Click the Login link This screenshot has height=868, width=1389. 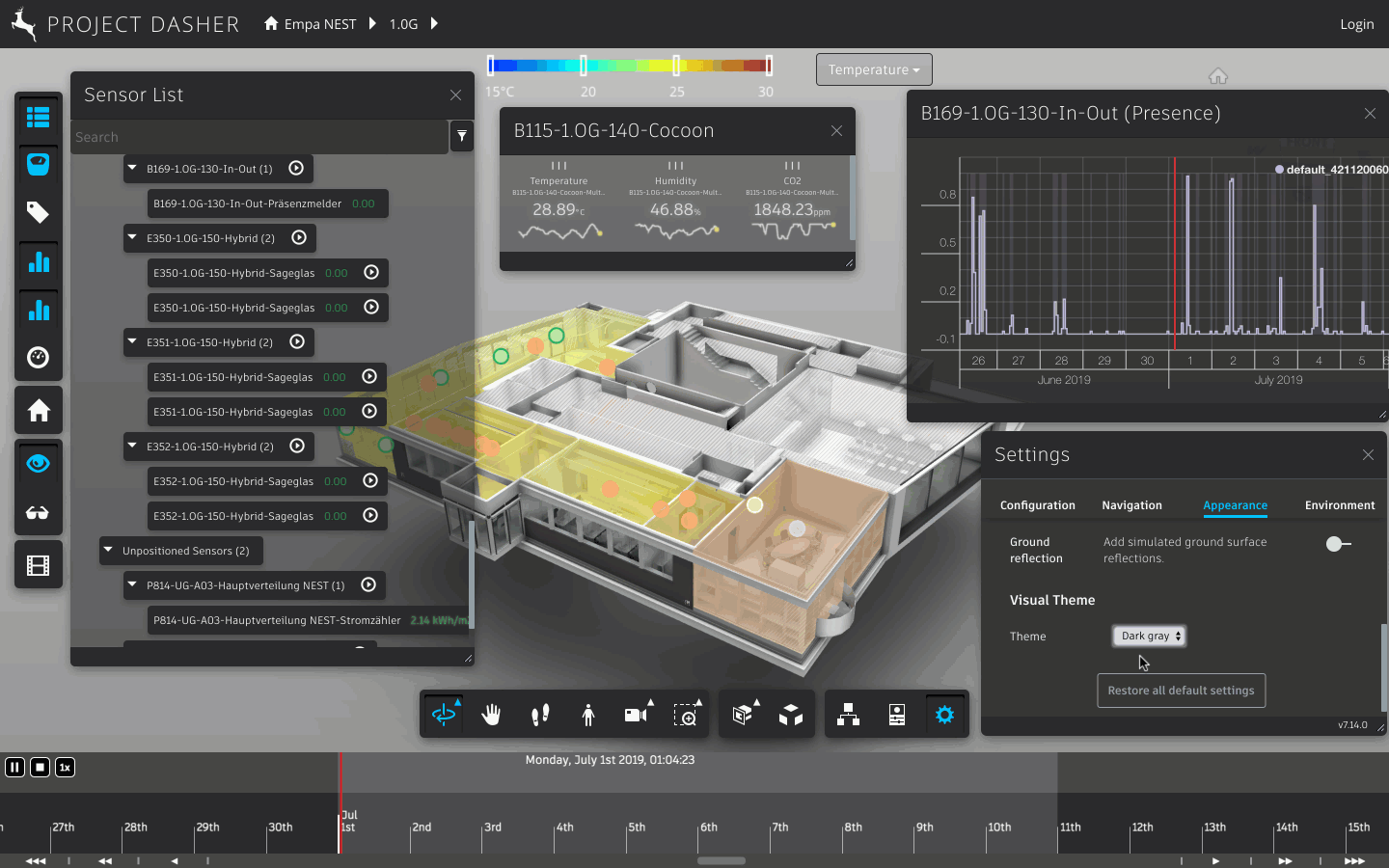click(1356, 24)
